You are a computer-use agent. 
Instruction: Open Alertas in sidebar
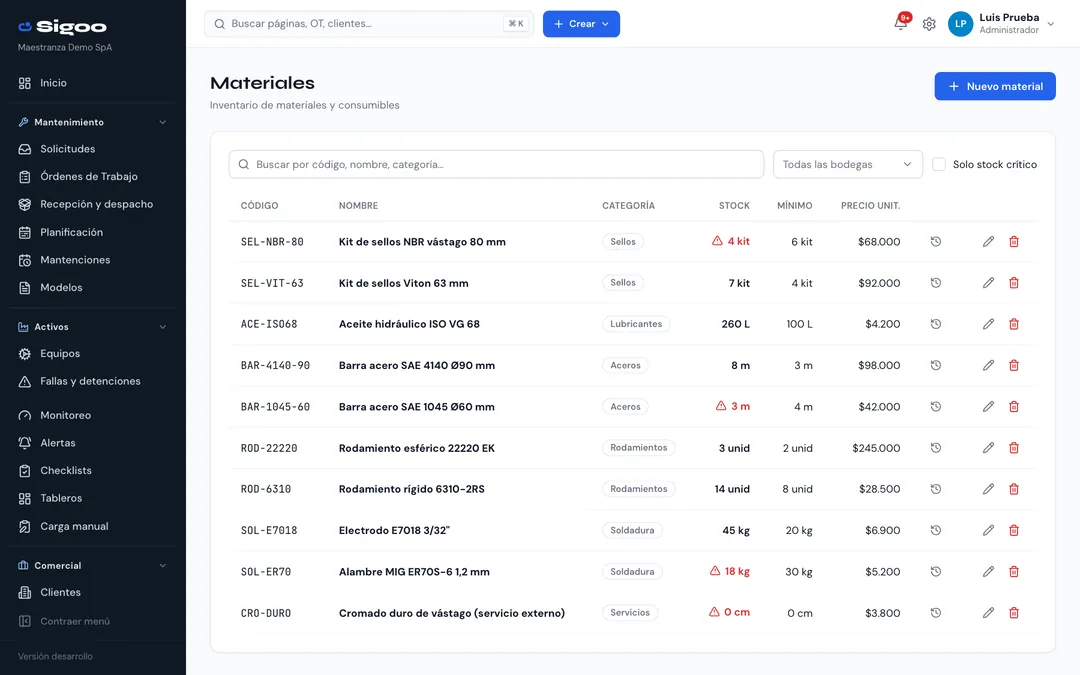tap(93, 443)
